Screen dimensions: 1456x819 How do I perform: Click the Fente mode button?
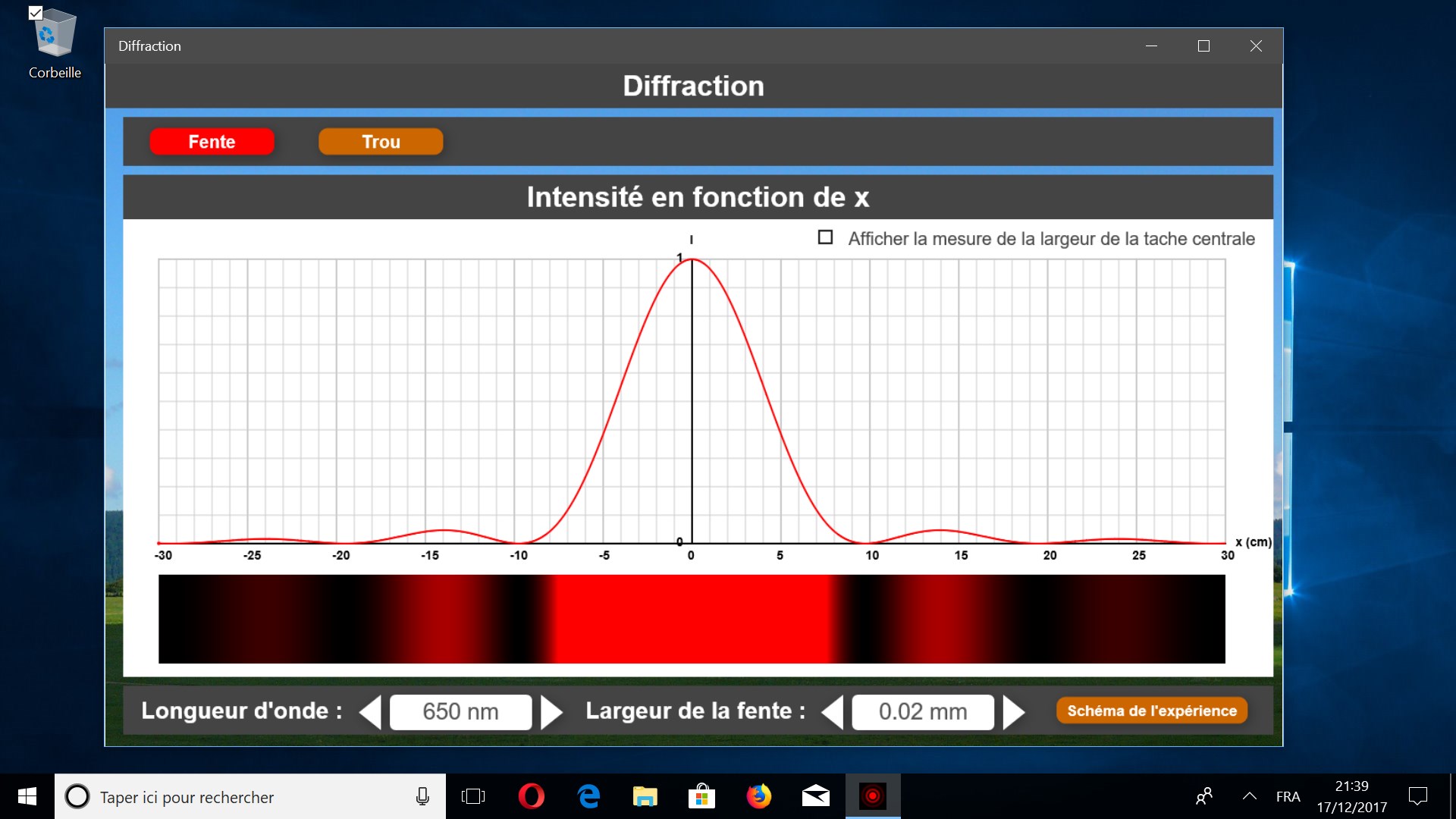coord(212,142)
